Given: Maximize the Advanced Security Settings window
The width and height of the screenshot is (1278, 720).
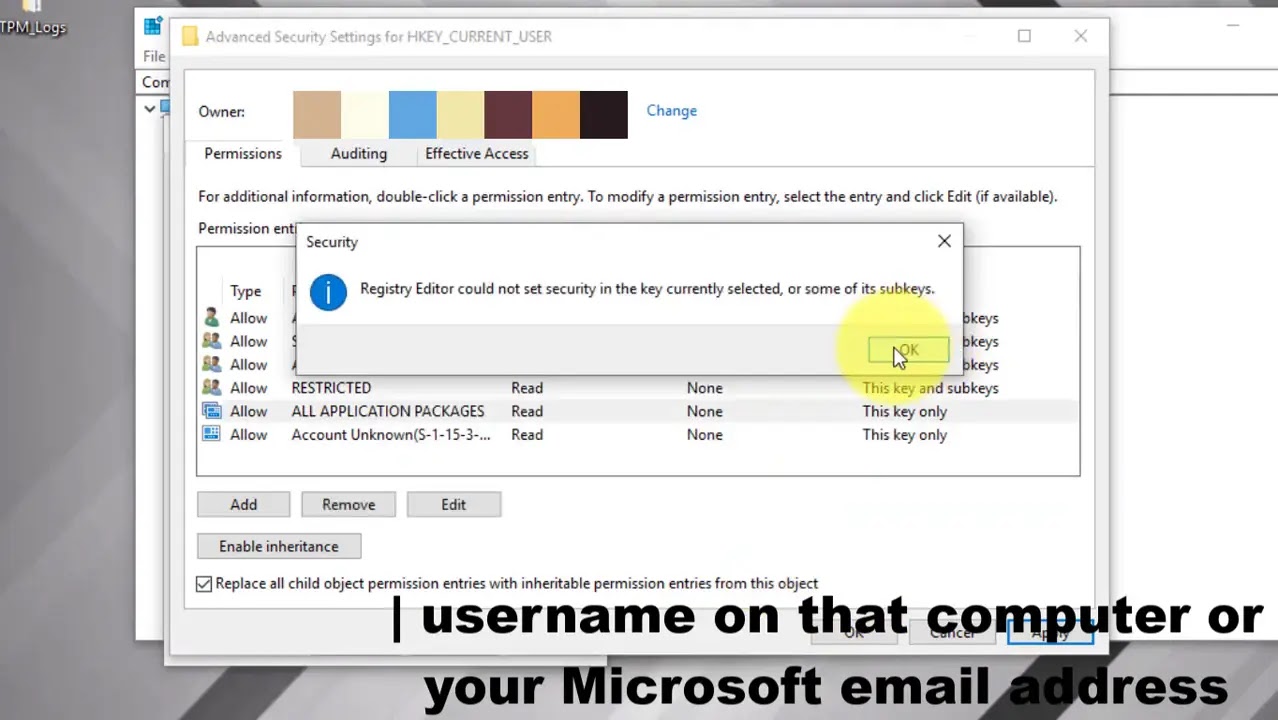Looking at the screenshot, I should [x=1024, y=36].
